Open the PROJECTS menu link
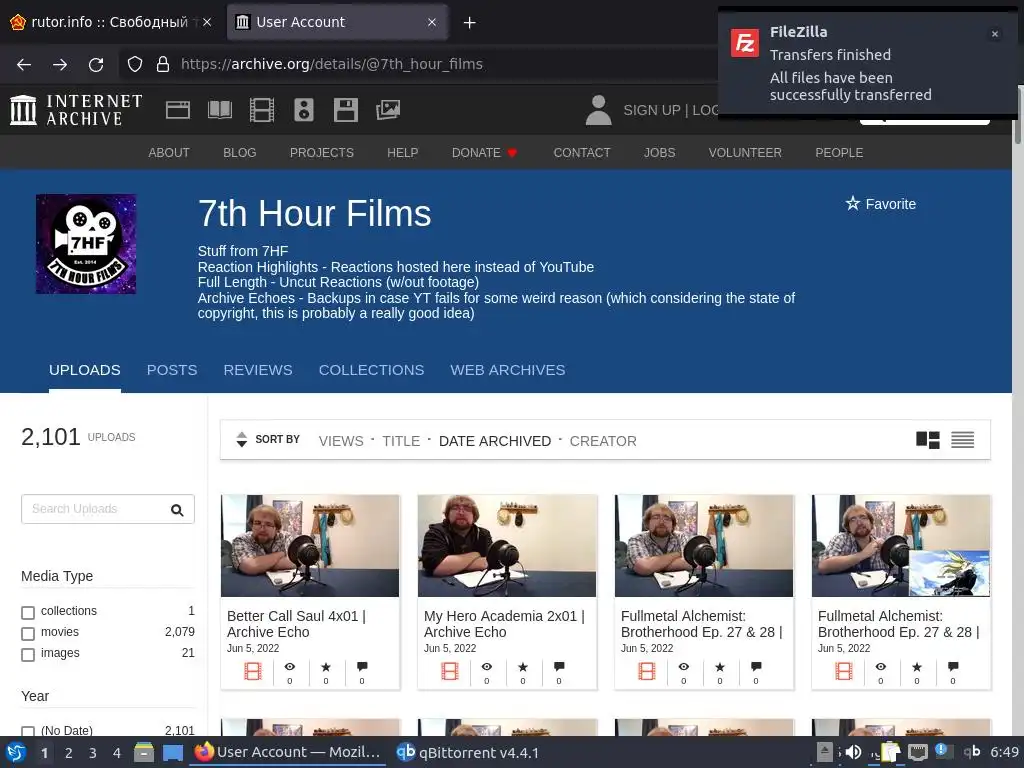 click(322, 152)
